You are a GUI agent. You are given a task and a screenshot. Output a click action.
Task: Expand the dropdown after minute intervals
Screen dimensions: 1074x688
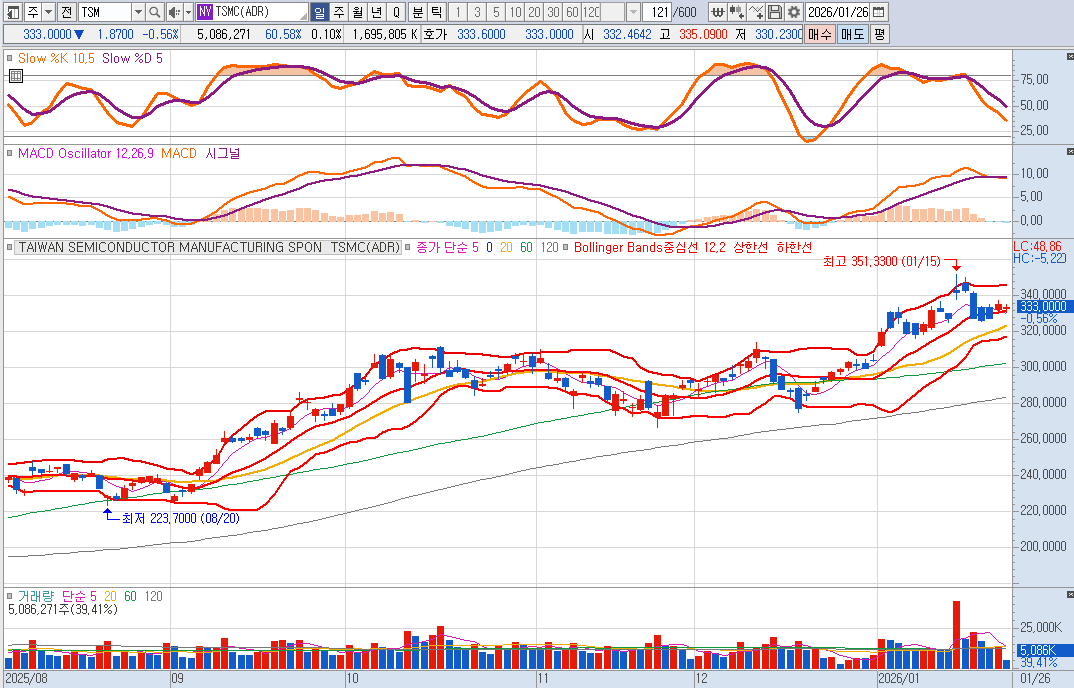tap(633, 12)
